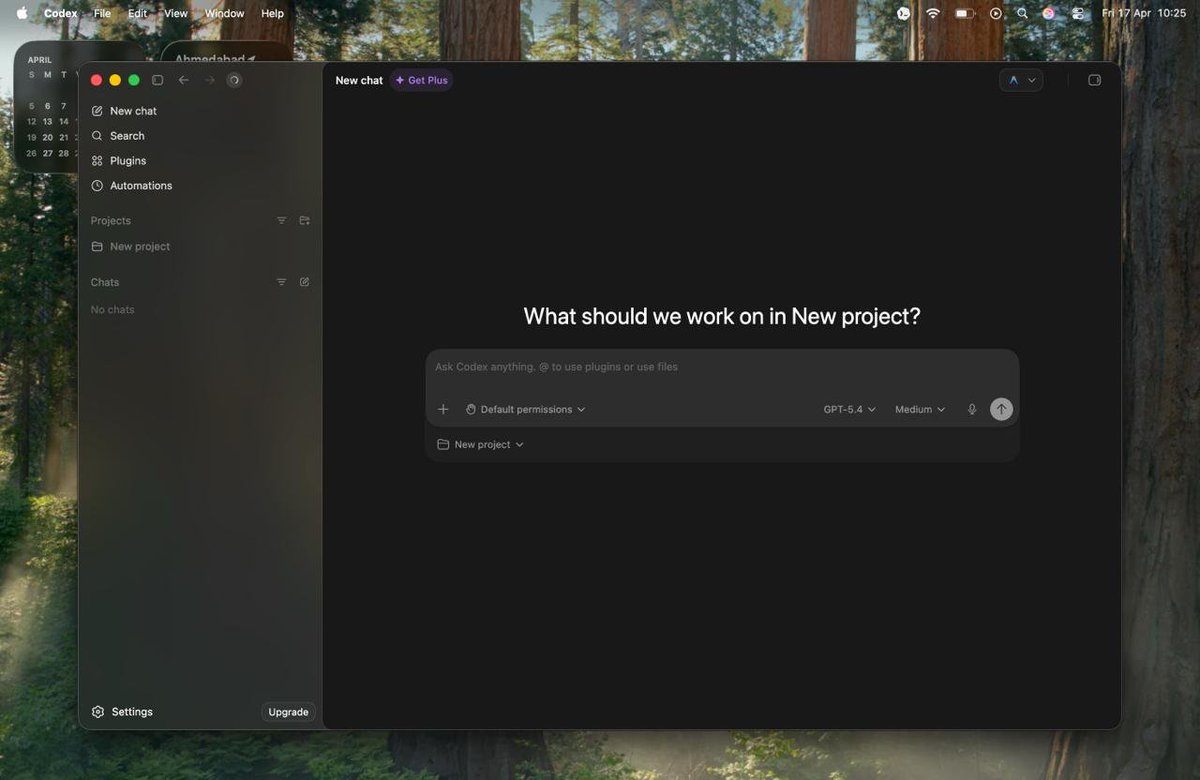Go forward with the right arrow
Screen dimensions: 1200x780
click(209, 80)
